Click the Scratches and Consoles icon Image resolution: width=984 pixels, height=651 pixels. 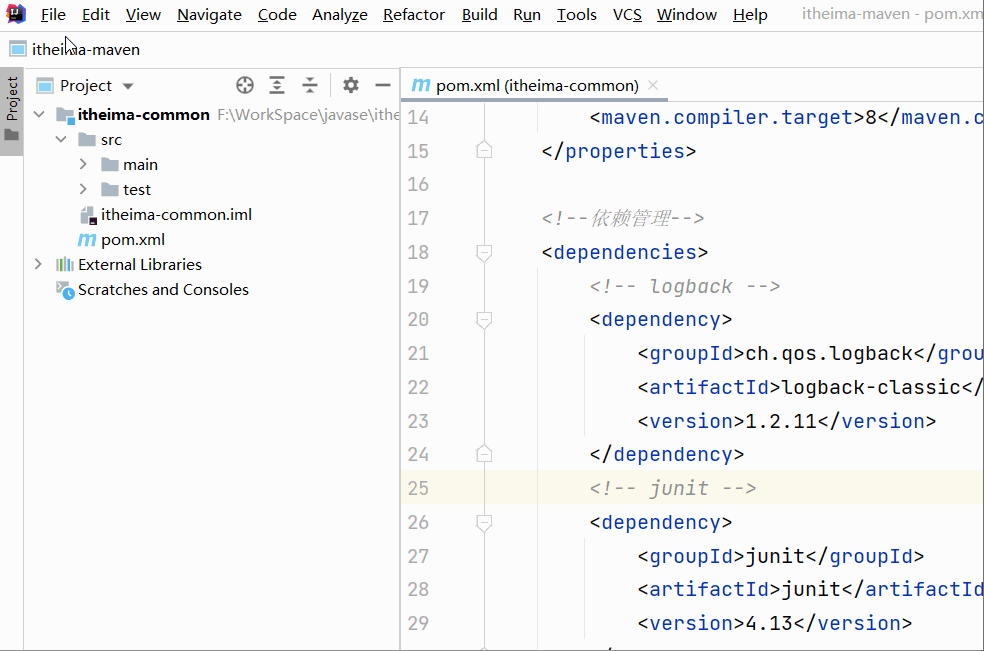65,290
